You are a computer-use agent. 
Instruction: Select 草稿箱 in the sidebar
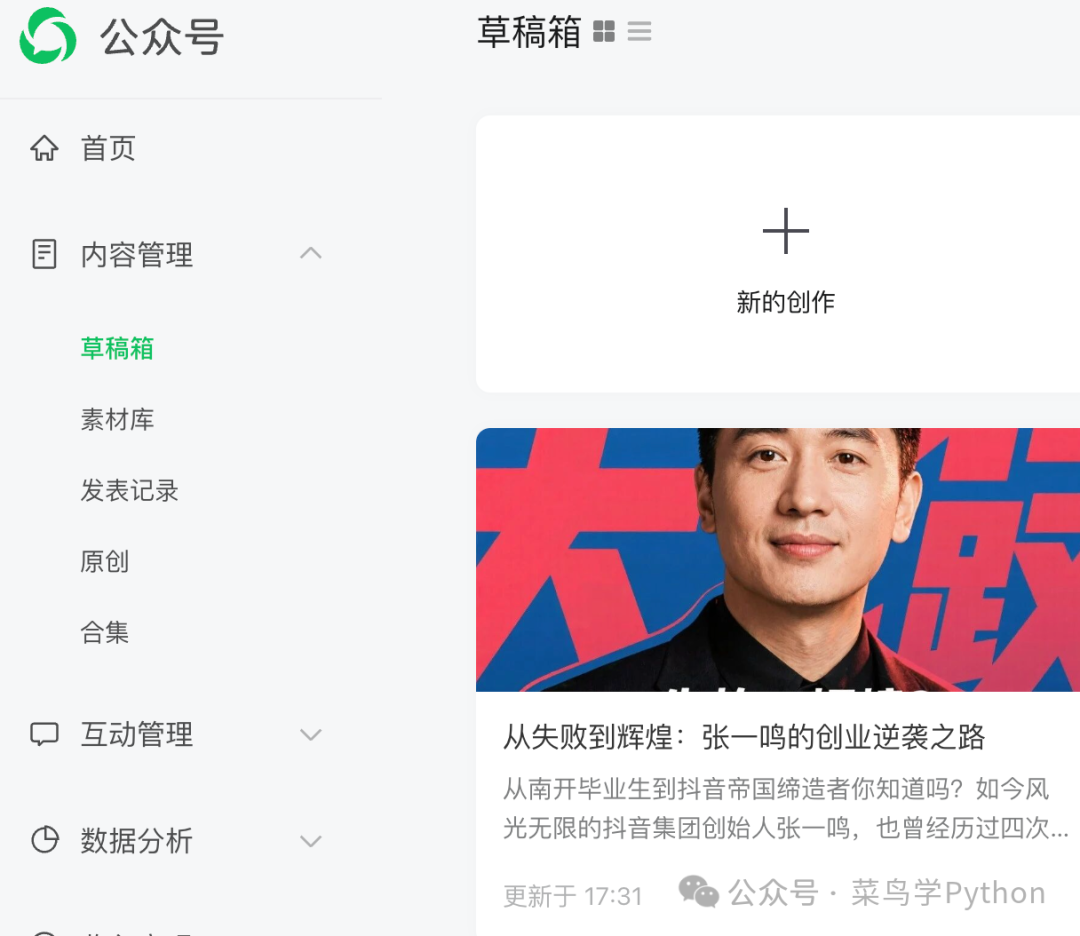click(117, 349)
